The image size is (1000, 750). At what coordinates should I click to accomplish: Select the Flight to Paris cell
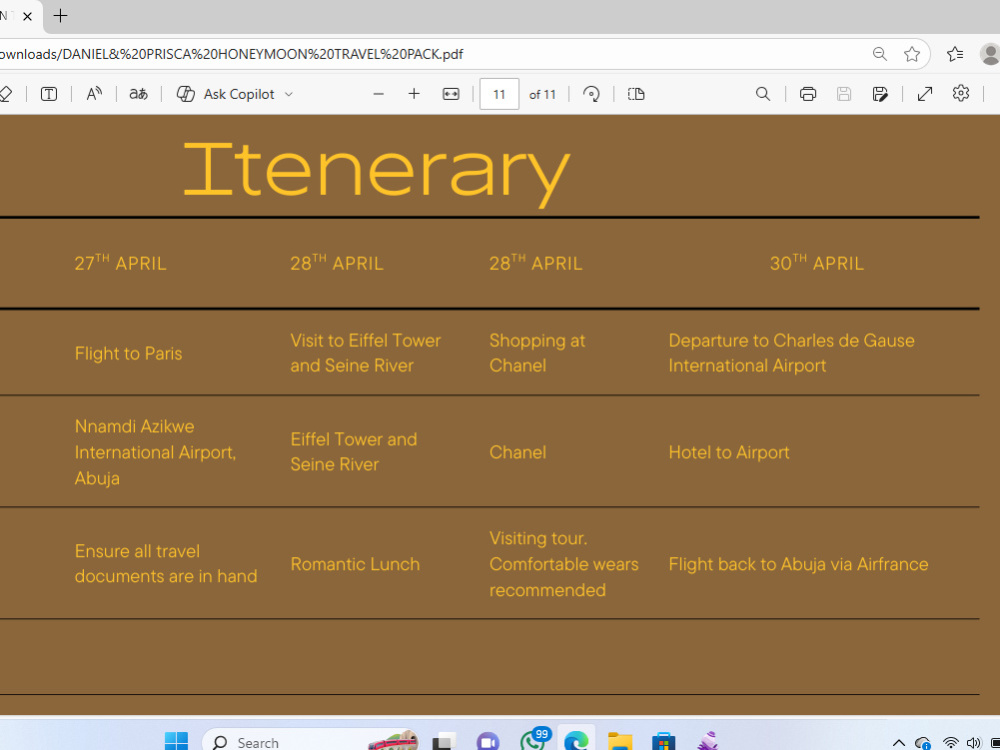coord(128,353)
